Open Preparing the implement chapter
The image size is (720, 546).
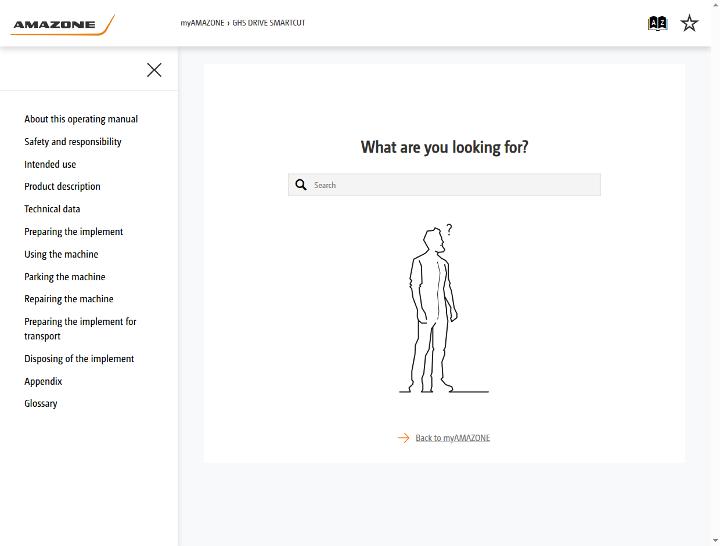tap(73, 231)
